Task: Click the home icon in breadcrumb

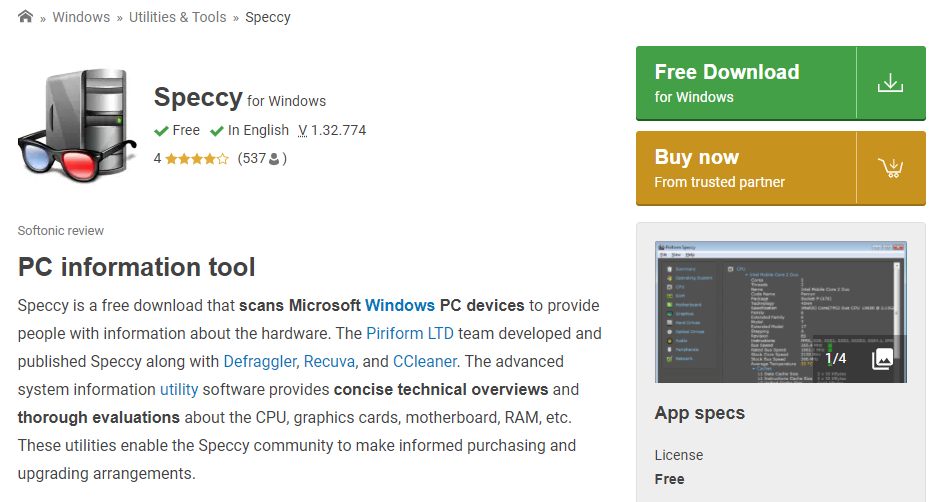Action: pyautogui.click(x=25, y=17)
